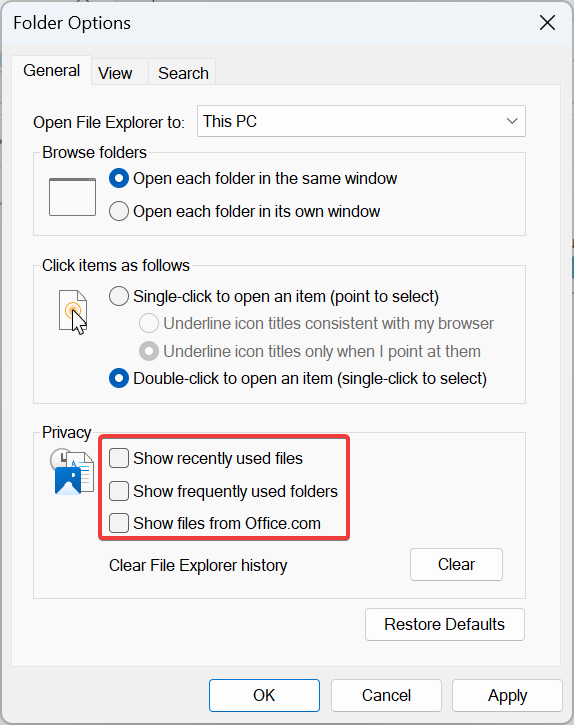Enable Show recently used files checkbox
Viewport: 574px width, 725px height.
(x=119, y=458)
